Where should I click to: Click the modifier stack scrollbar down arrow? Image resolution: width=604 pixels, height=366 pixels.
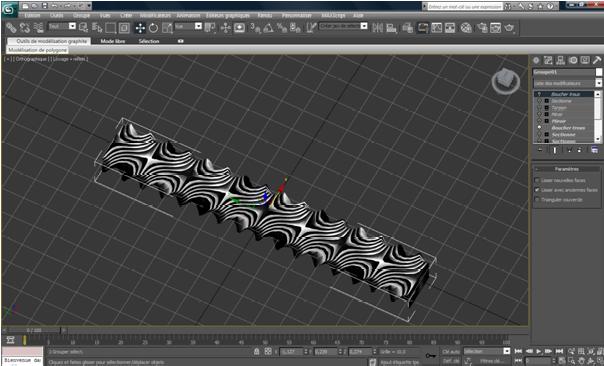[598, 139]
